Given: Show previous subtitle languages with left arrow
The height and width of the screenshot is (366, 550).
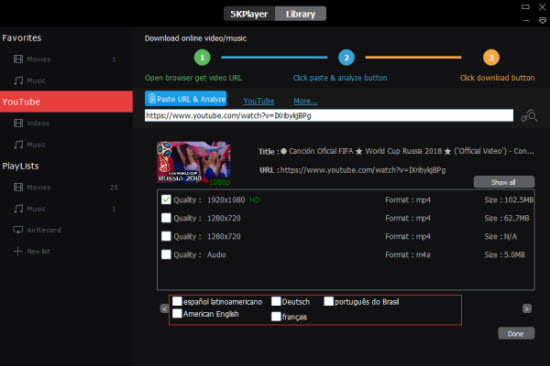Looking at the screenshot, I should click(x=164, y=308).
